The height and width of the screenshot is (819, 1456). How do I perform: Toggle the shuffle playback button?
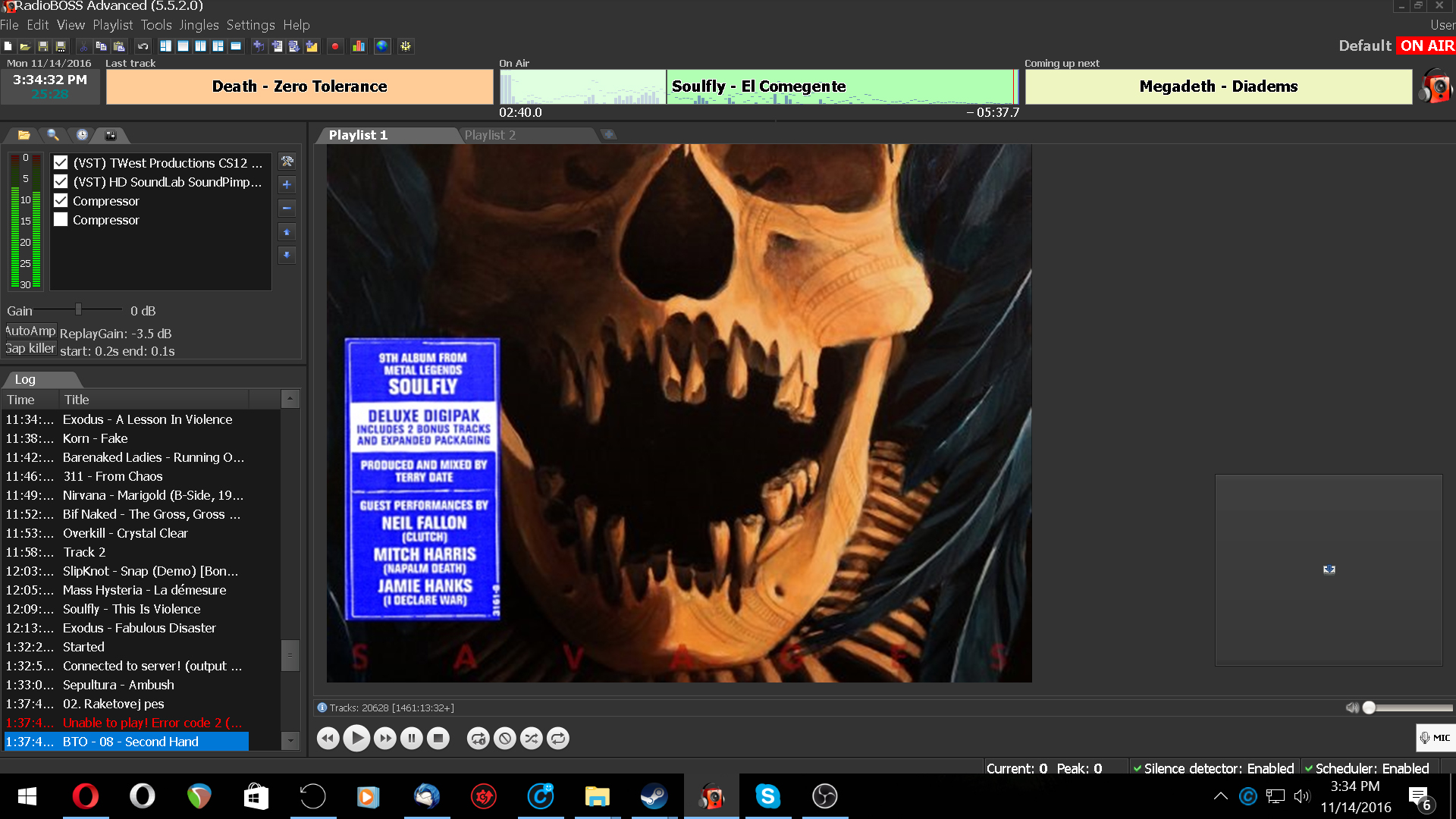532,738
